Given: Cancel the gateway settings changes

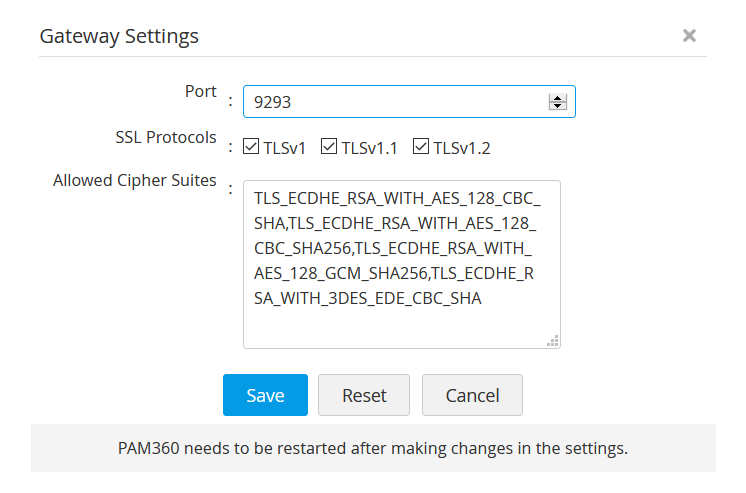Looking at the screenshot, I should (472, 395).
